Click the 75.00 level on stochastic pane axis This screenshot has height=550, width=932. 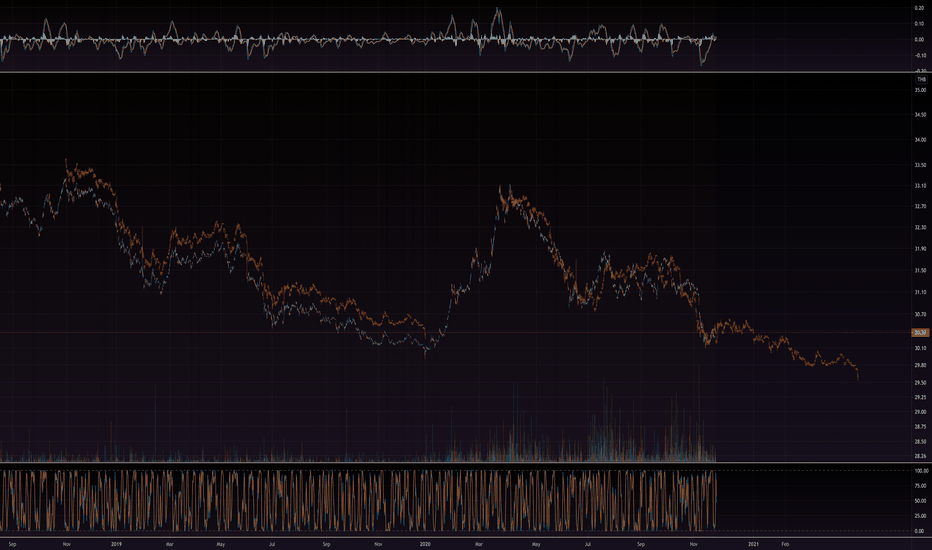(x=920, y=486)
